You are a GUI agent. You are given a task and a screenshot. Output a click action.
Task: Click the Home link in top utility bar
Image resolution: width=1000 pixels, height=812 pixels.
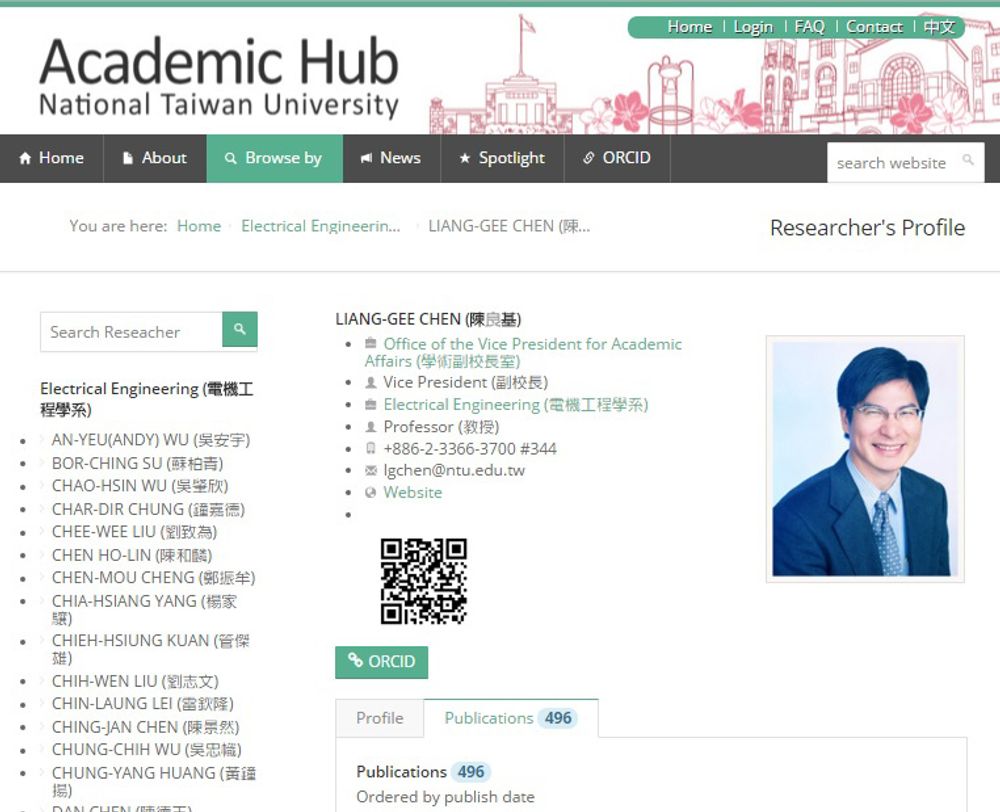(689, 27)
